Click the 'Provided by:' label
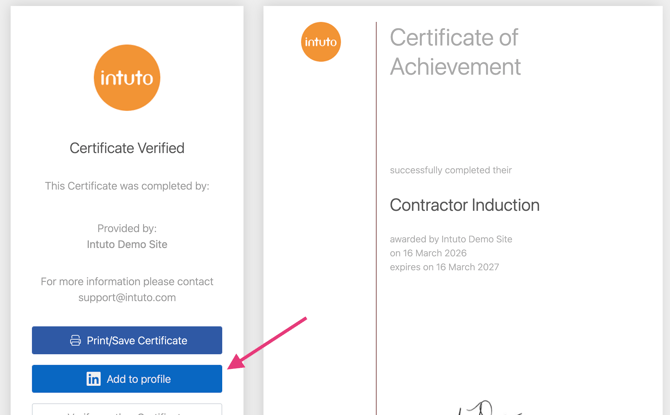 coord(127,229)
